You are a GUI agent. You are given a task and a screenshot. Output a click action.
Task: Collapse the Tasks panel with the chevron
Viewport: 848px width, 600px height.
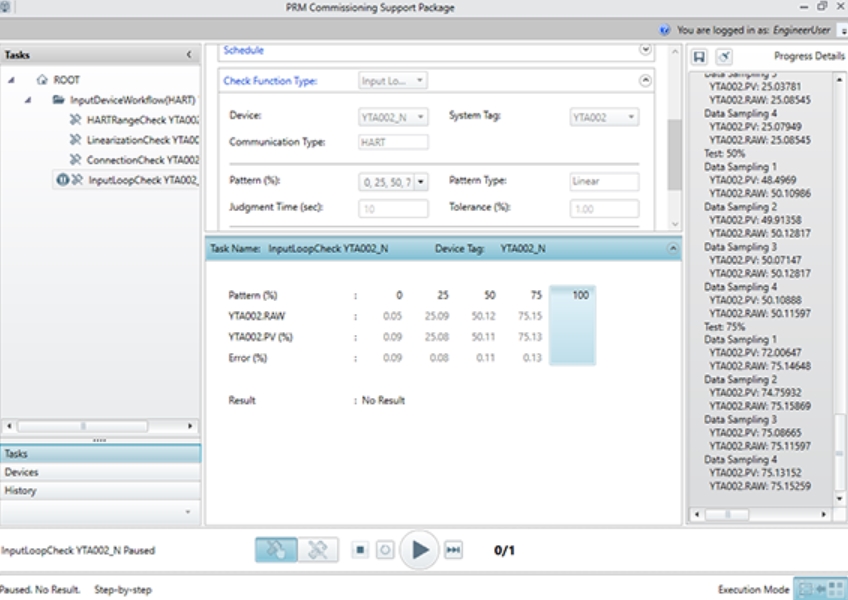(x=189, y=55)
